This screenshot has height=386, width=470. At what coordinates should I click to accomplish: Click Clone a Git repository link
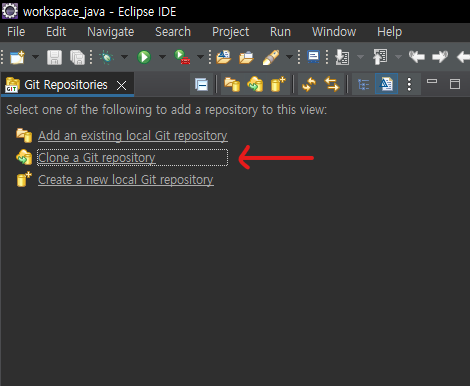pos(97,158)
